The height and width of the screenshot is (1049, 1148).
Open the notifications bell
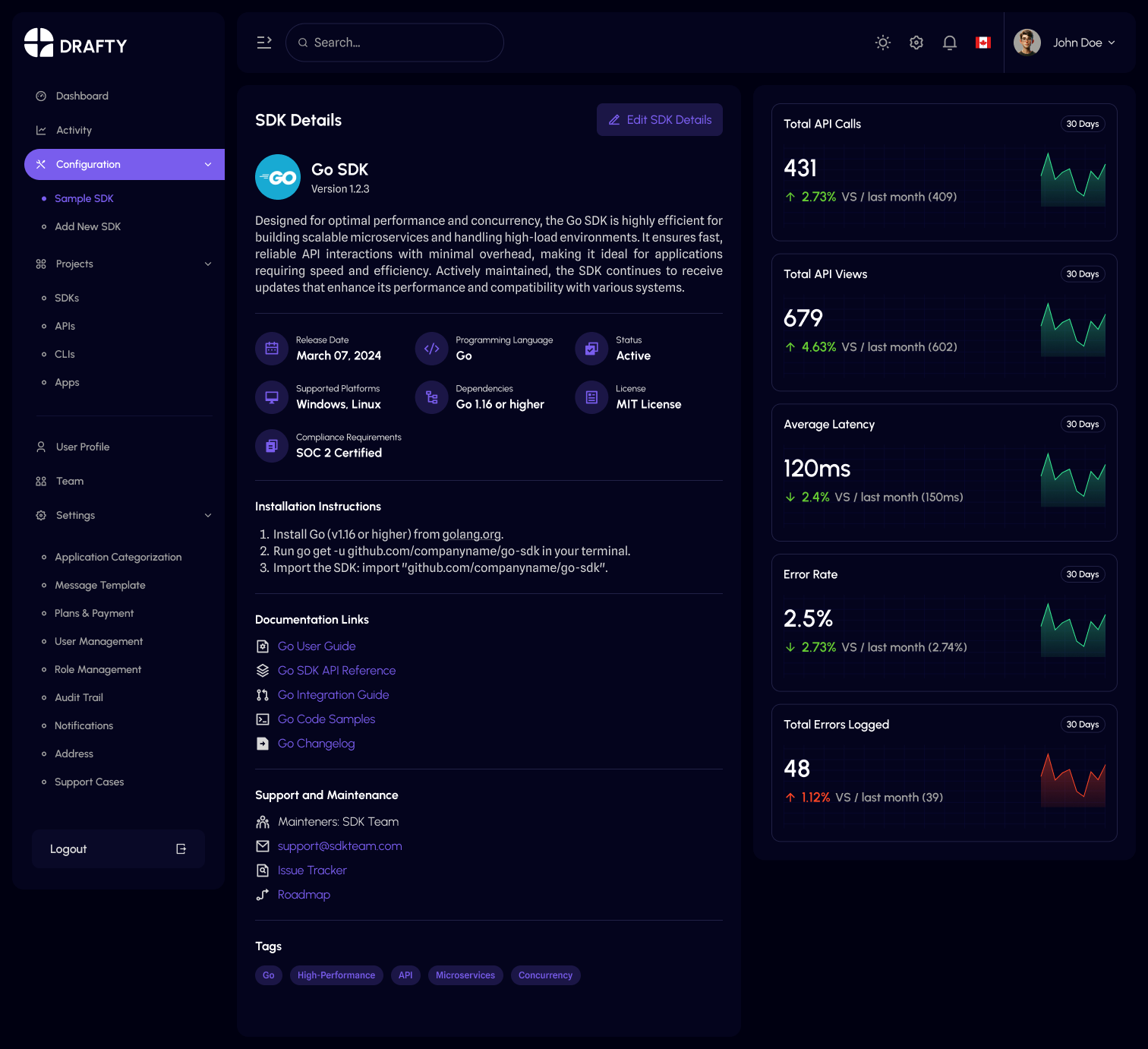(x=950, y=43)
